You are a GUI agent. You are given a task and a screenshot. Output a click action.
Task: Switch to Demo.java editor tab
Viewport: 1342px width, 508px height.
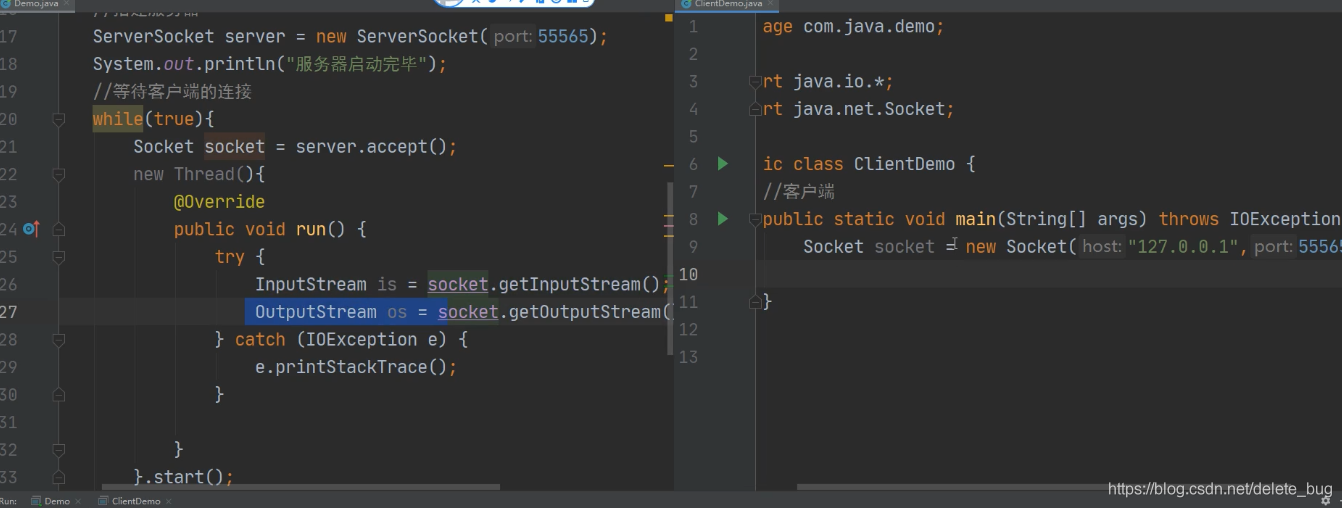36,4
